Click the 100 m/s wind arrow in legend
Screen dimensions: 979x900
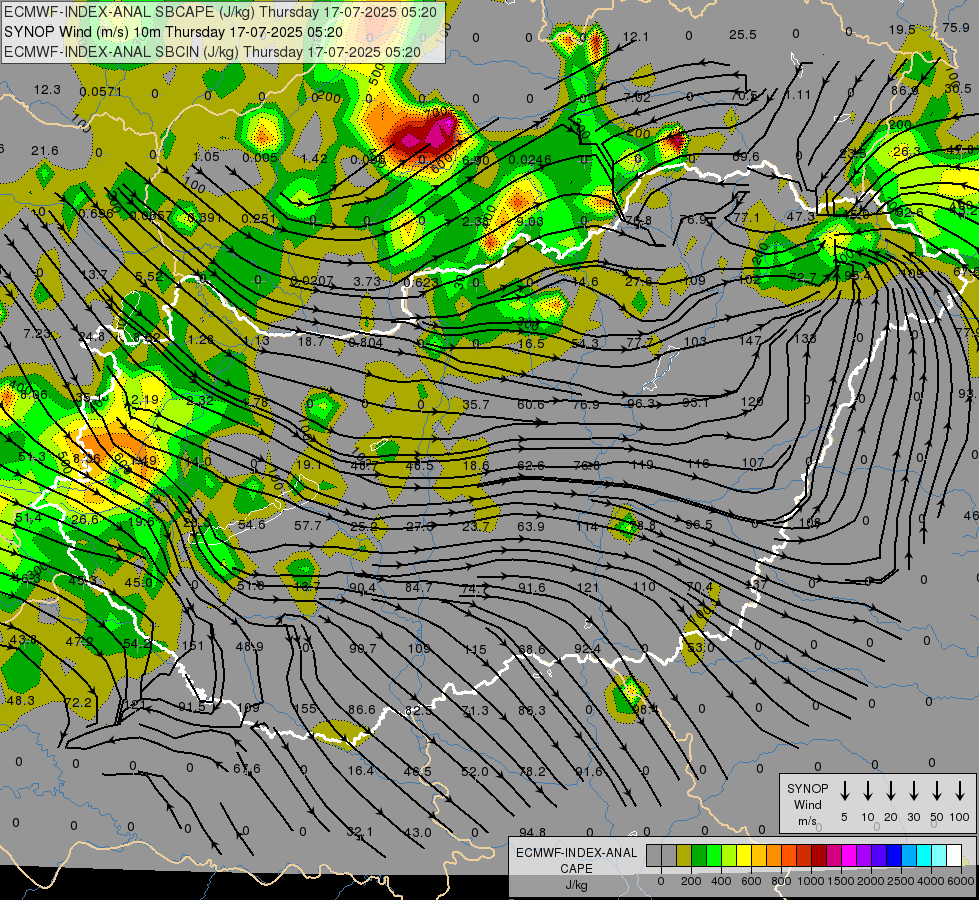pyautogui.click(x=960, y=791)
